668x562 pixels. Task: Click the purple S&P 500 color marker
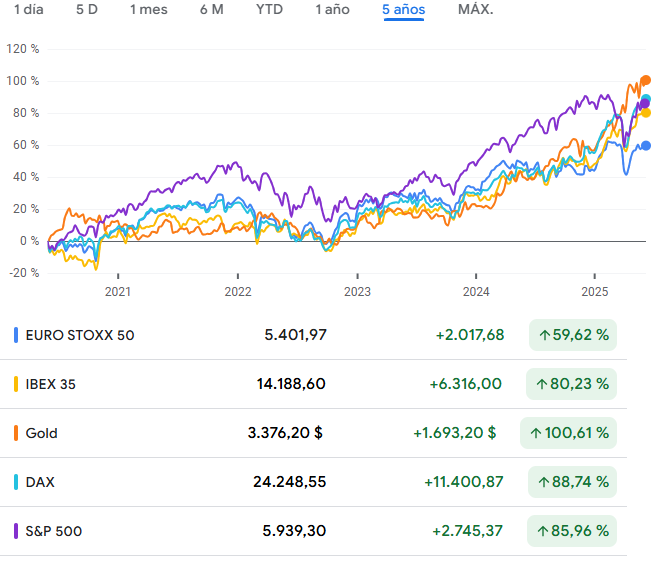coord(16,531)
